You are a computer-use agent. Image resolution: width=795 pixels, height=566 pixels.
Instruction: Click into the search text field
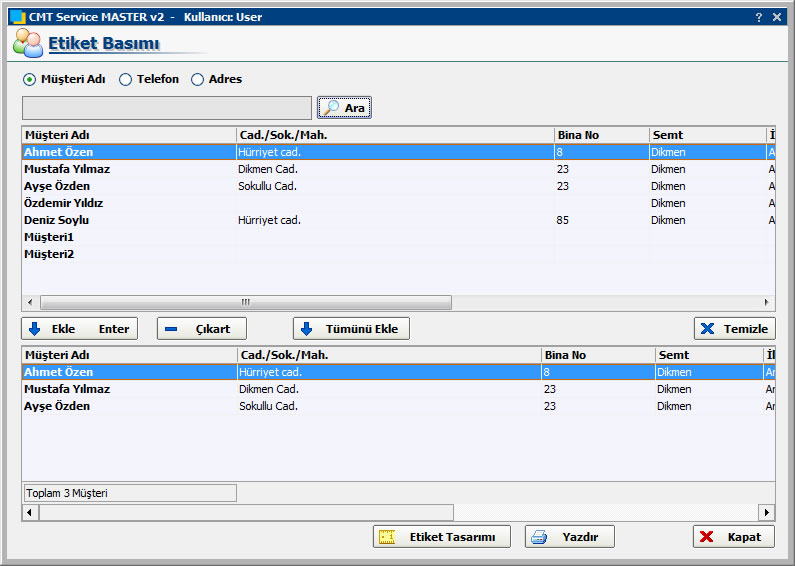[166, 108]
